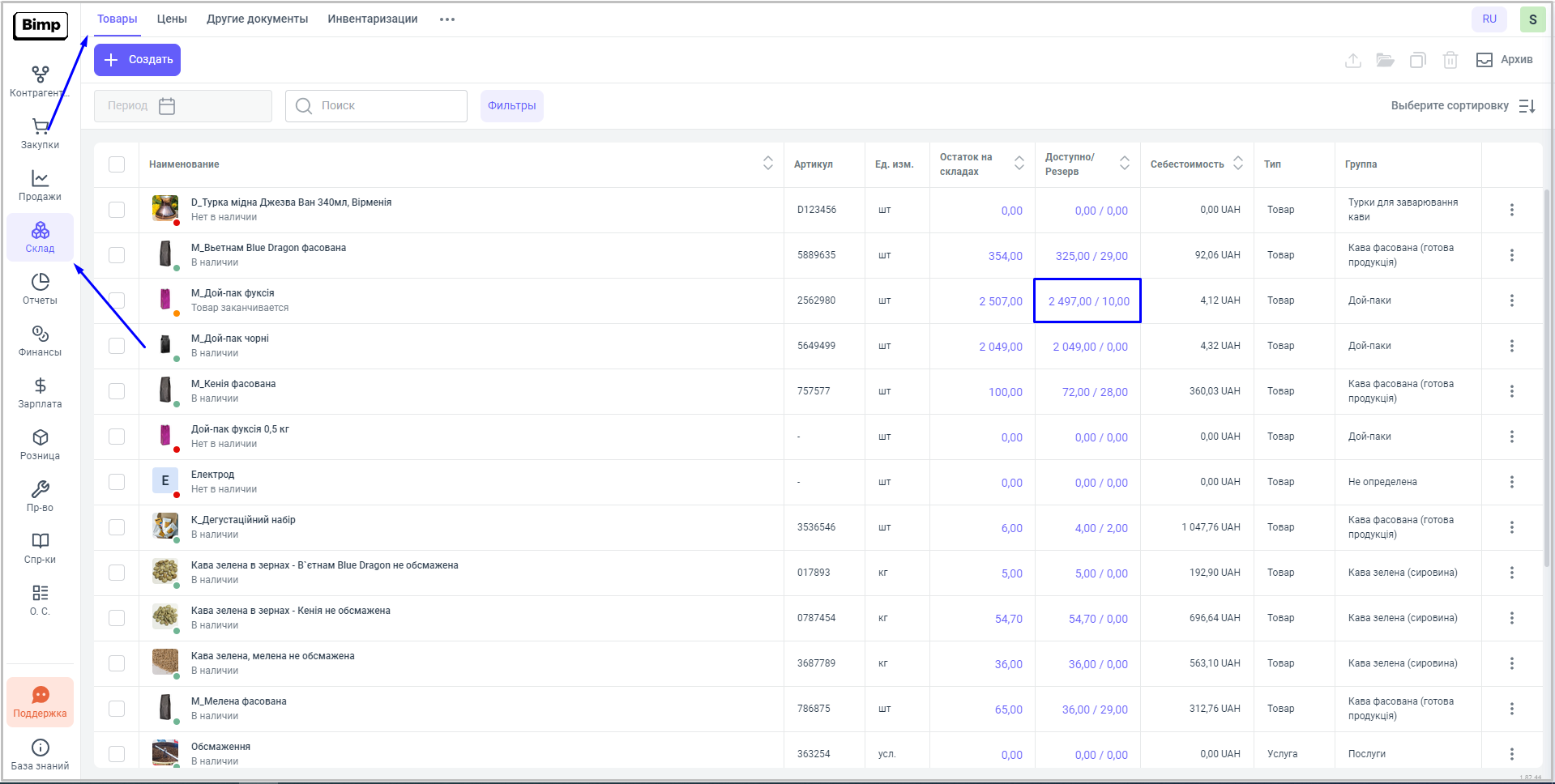This screenshot has height=784, width=1555.
Task: Open three-dot menu for Електрод row
Action: (x=1511, y=482)
